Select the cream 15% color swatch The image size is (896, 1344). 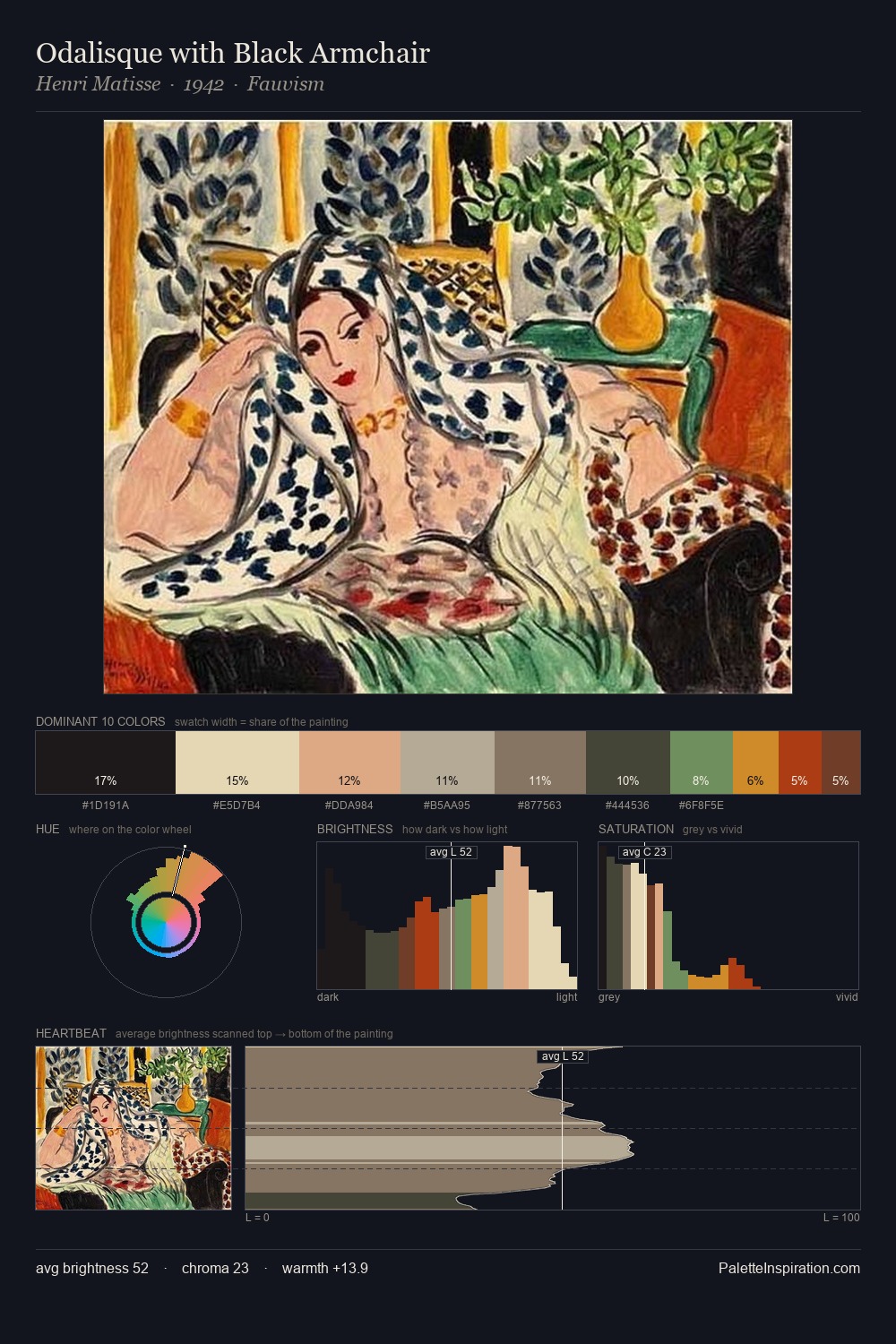(x=237, y=762)
